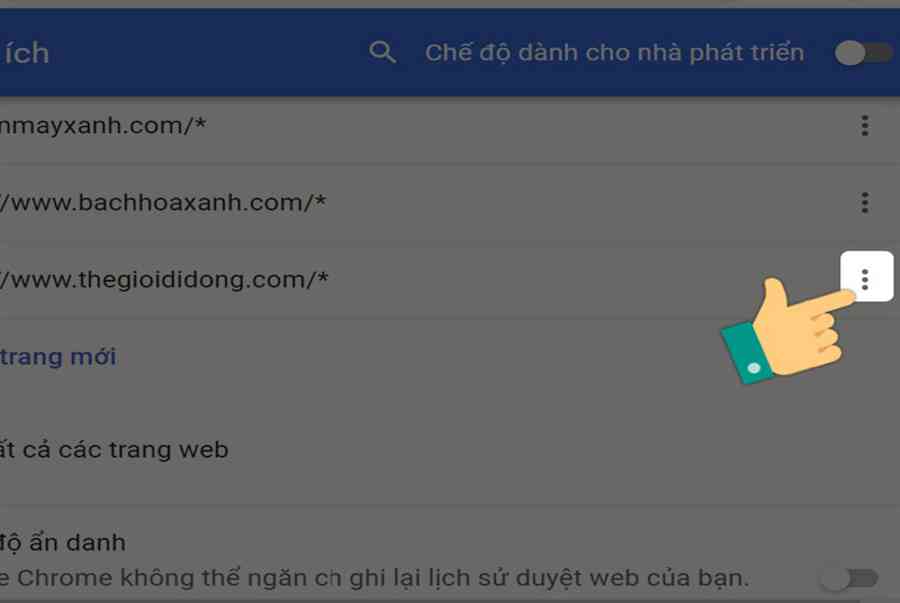Open the three-dot menu for bachhoaxanh.com

[x=864, y=203]
